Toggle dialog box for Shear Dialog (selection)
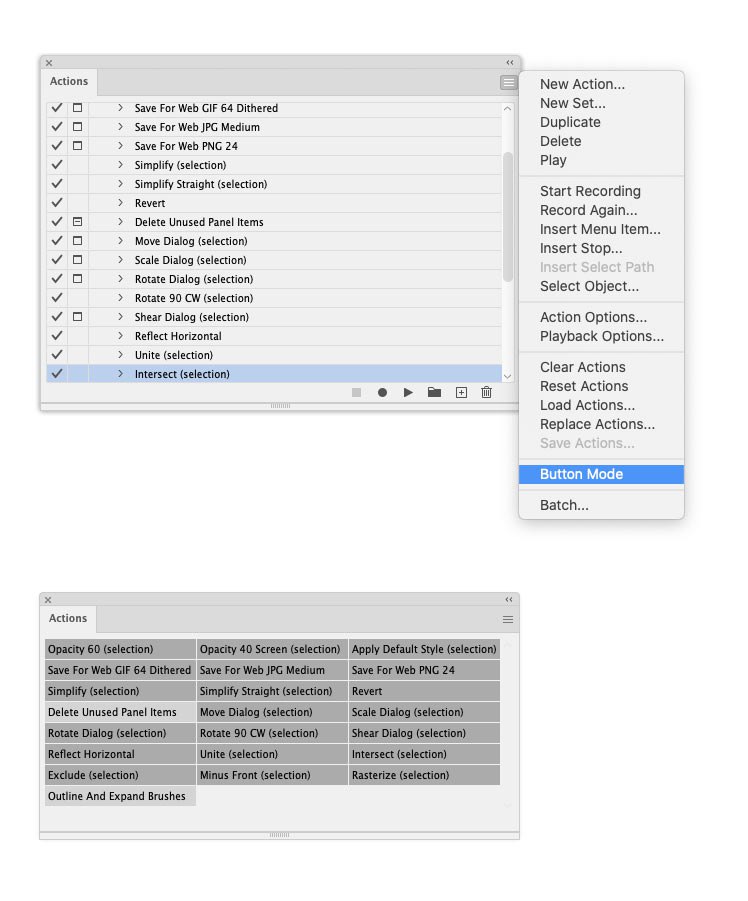Viewport: 748px width, 901px height. point(78,317)
